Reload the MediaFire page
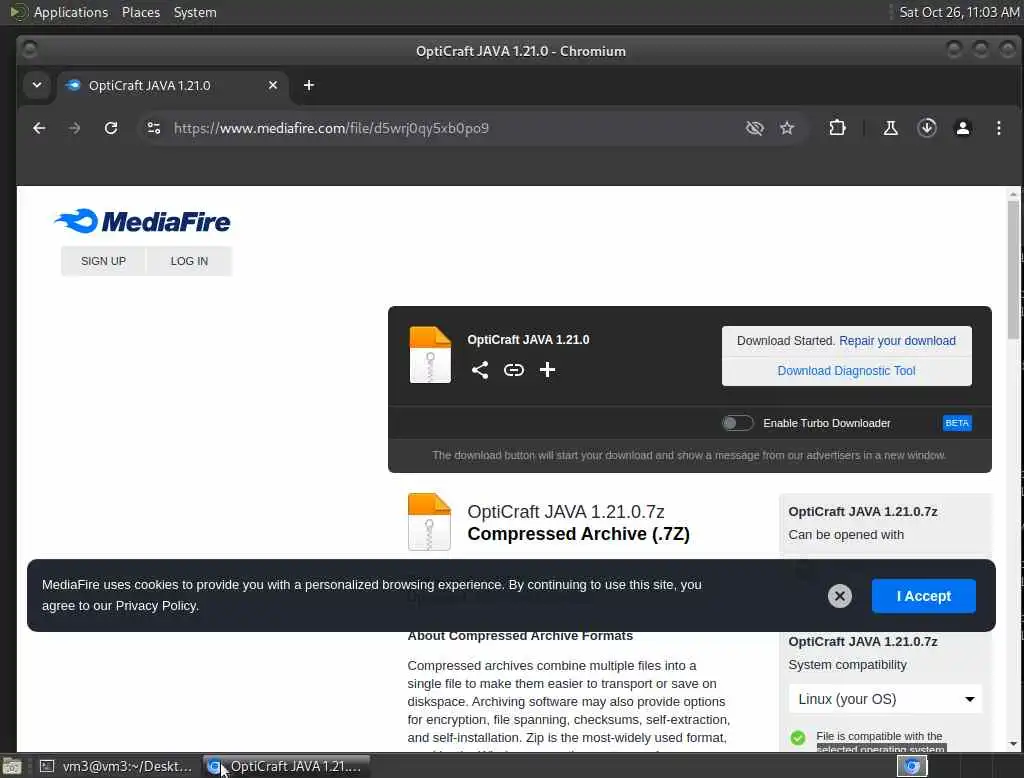Viewport: 1024px width, 778px height. (x=111, y=128)
